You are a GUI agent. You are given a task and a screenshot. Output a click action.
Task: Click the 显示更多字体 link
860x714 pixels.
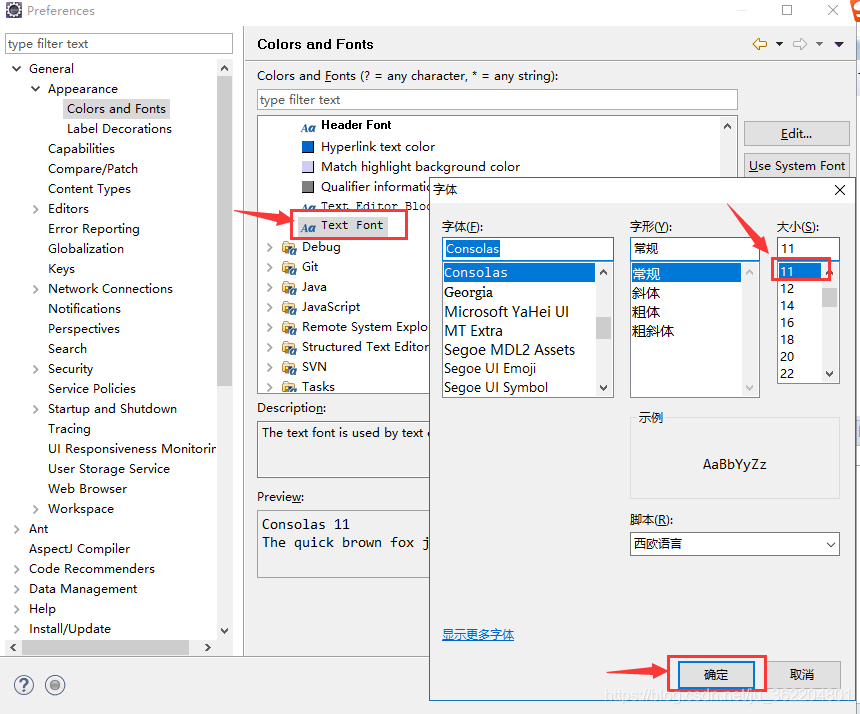click(478, 634)
